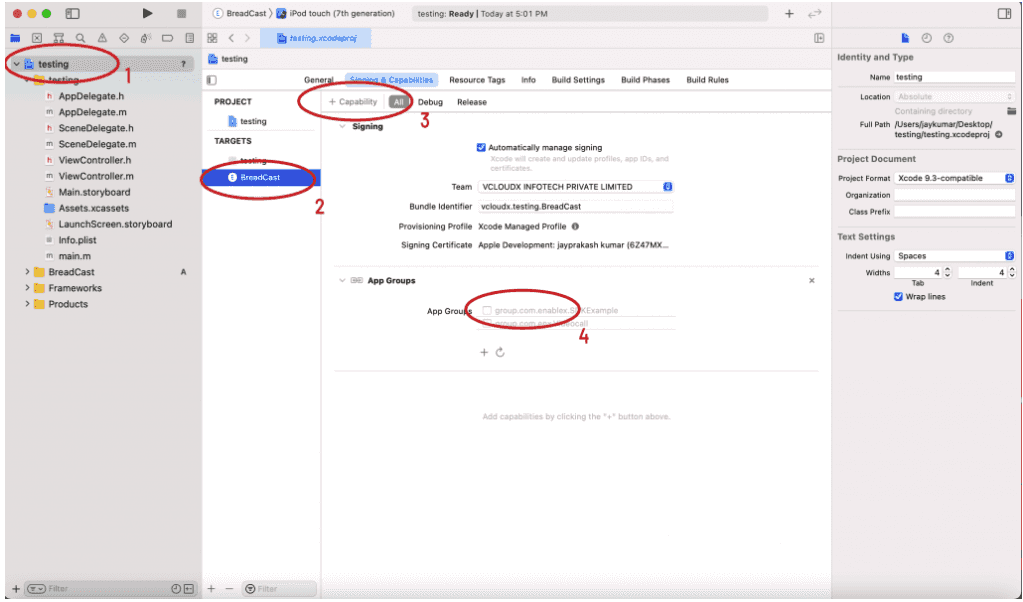Select Main.storyboard file
Screen dimensions: 1023x602
(94, 192)
